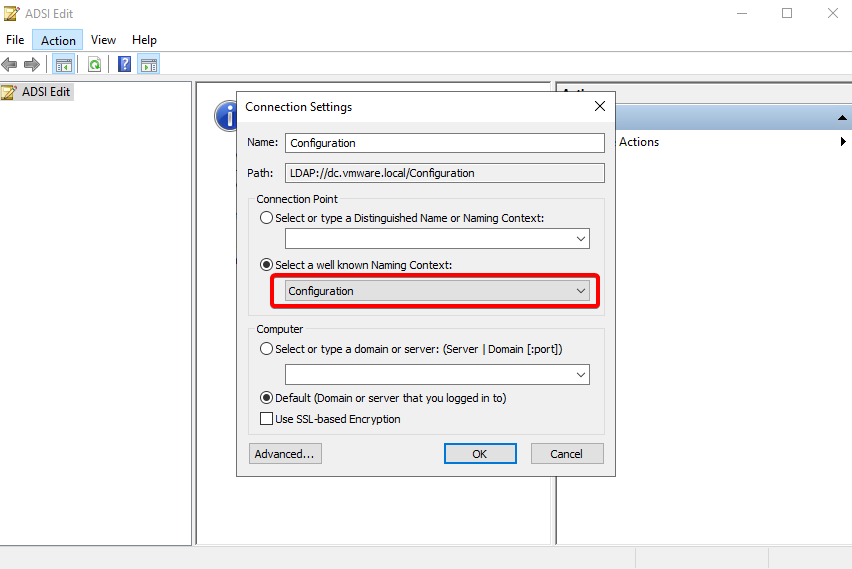This screenshot has height=569, width=852.
Task: Select ADSI Edit root node in tree
Action: click(45, 92)
